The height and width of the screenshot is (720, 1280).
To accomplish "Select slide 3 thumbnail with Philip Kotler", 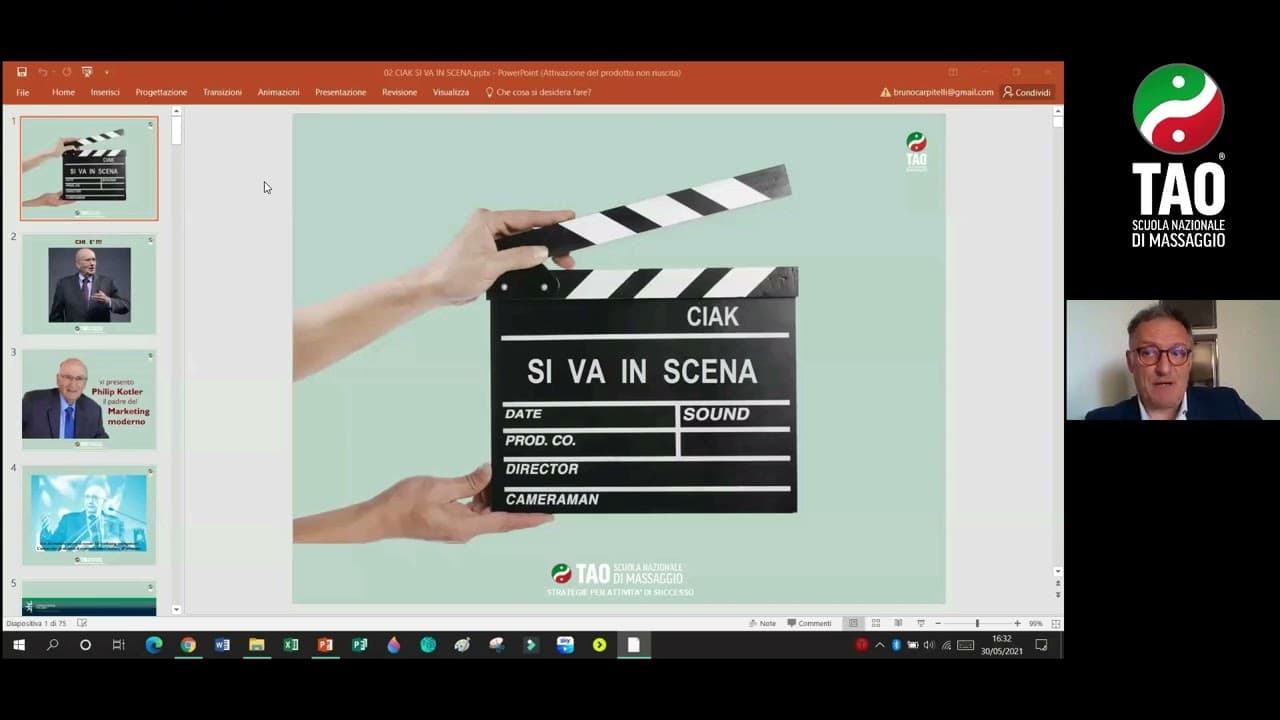I will [88, 398].
